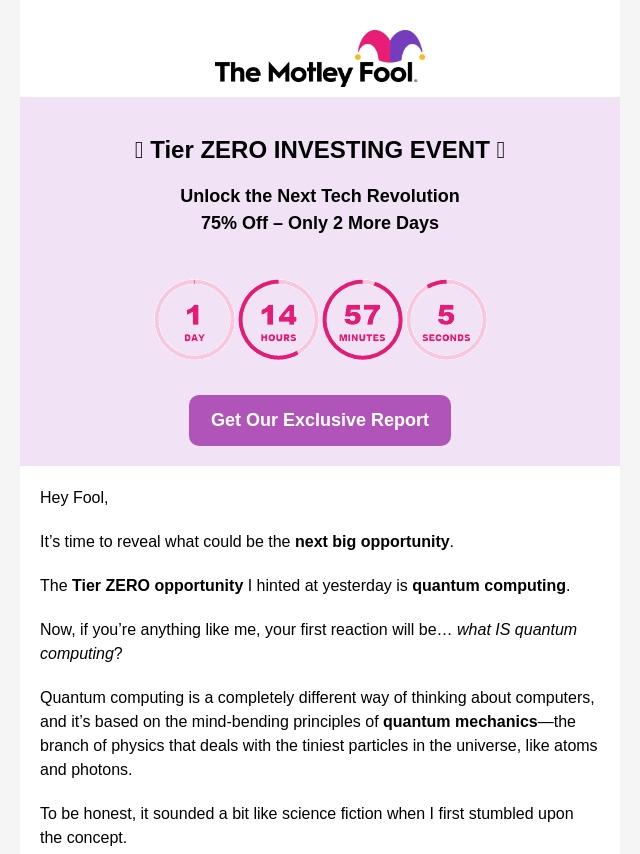Image resolution: width=640 pixels, height=854 pixels.
Task: Click the bold 'next big opportunity' text
Action: coord(372,541)
